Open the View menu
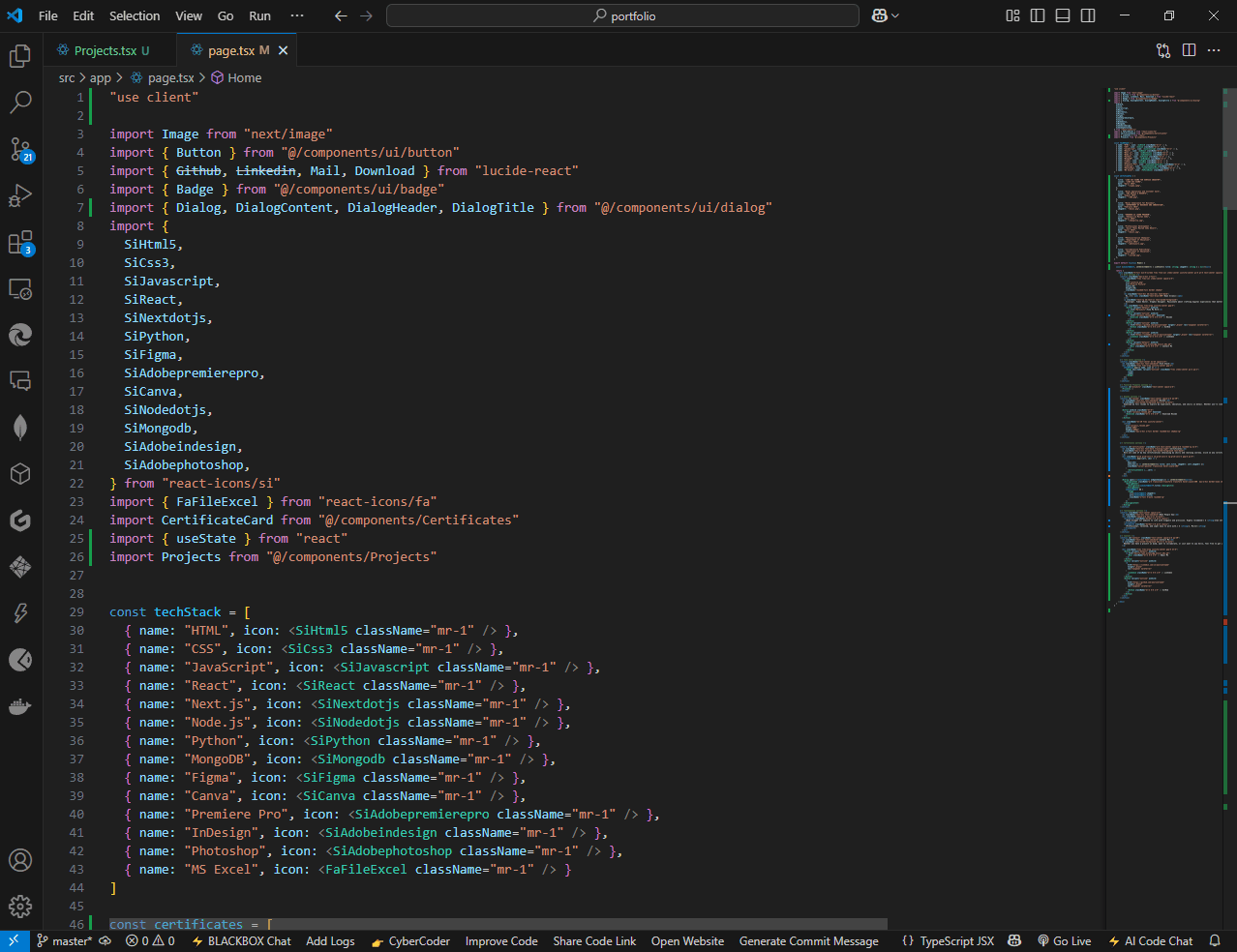 (189, 15)
